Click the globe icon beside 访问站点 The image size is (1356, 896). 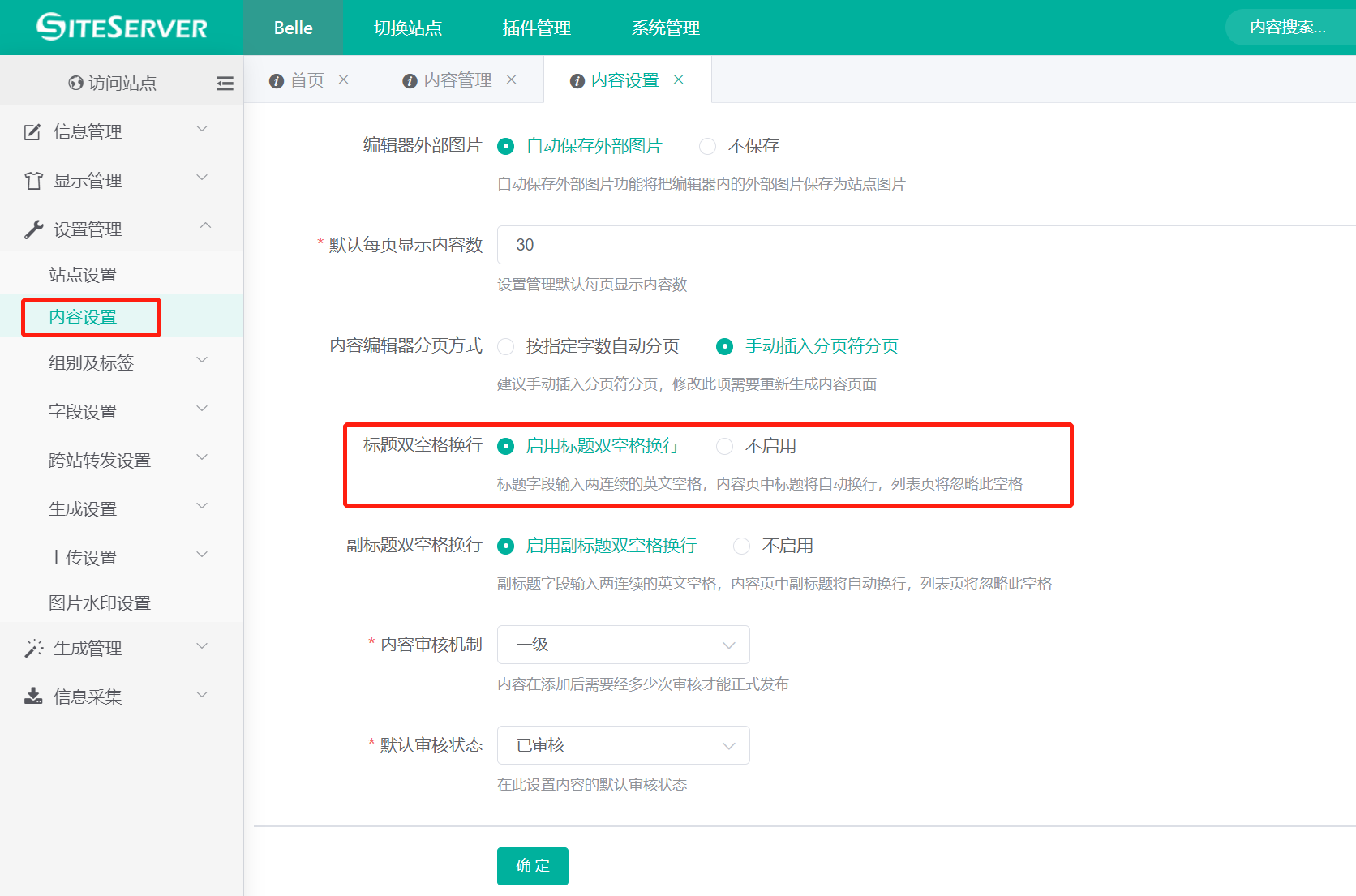pyautogui.click(x=75, y=83)
